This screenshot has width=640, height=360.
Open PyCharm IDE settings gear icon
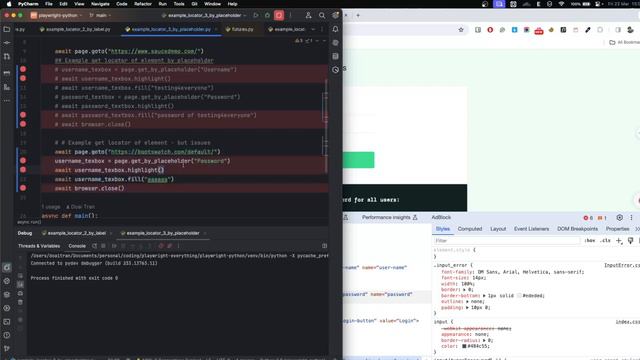[x=335, y=16]
